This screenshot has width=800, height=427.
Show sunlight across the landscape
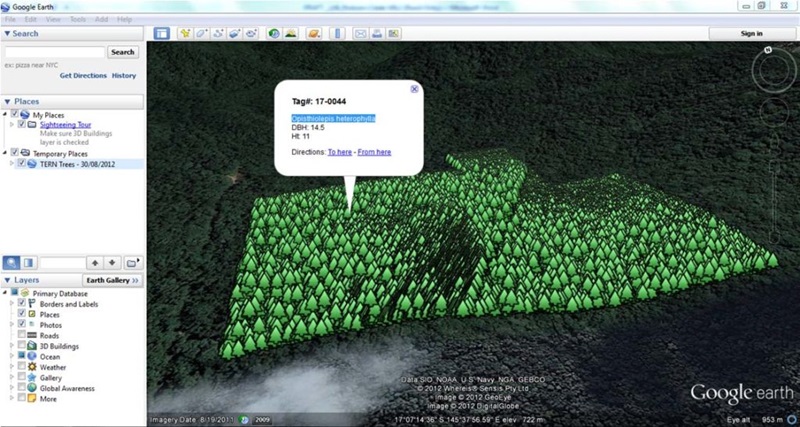click(x=291, y=34)
